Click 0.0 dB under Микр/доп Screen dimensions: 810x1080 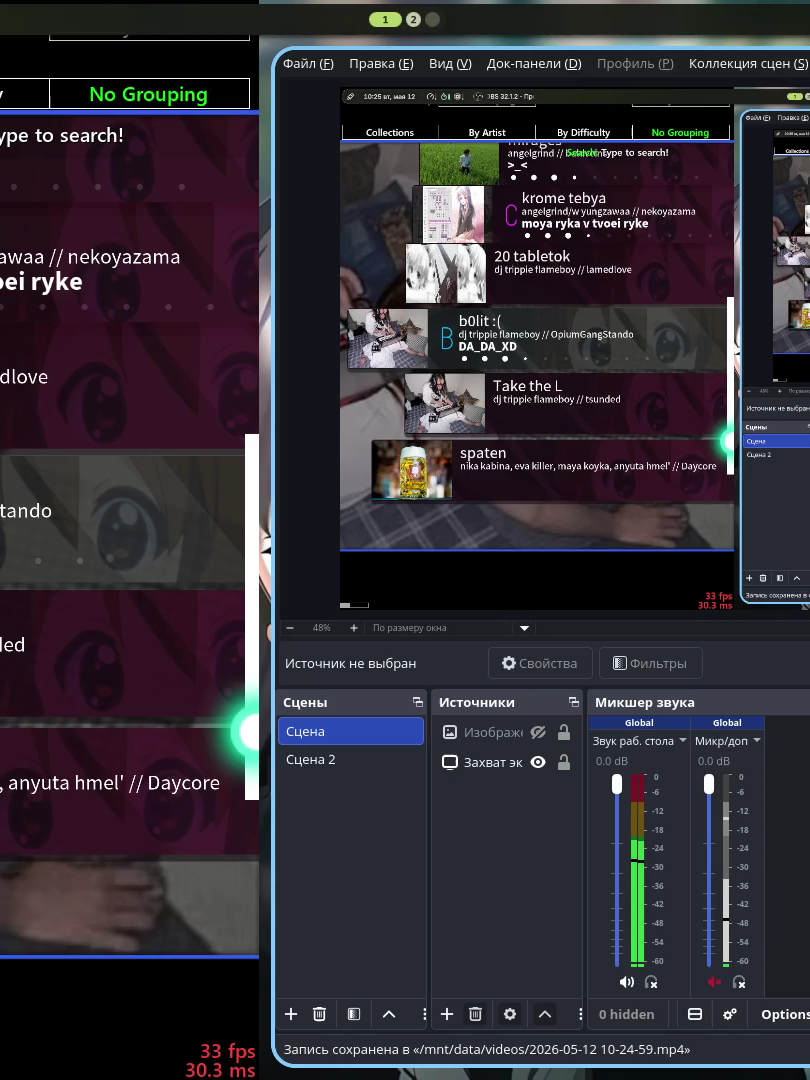[x=714, y=761]
